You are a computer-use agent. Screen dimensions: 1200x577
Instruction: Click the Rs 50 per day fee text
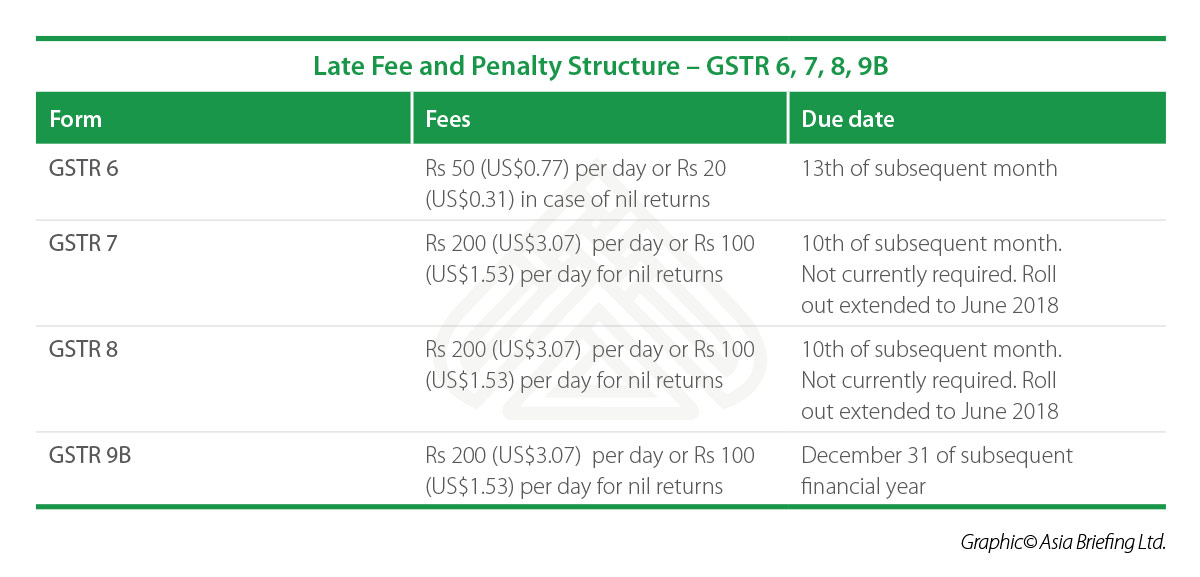pyautogui.click(x=576, y=168)
